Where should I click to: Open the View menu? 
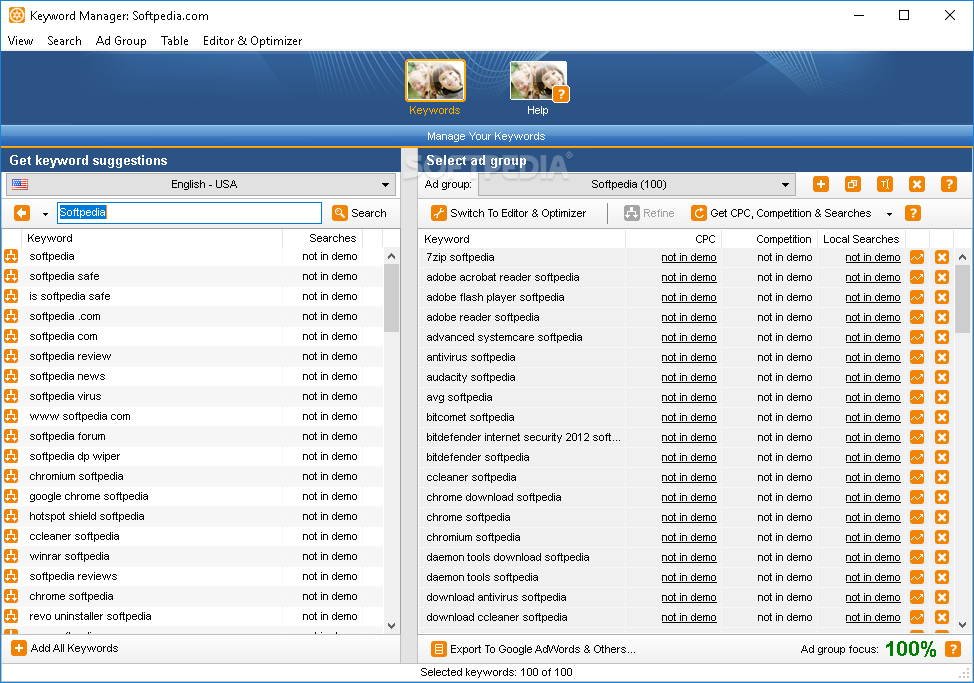[x=20, y=41]
